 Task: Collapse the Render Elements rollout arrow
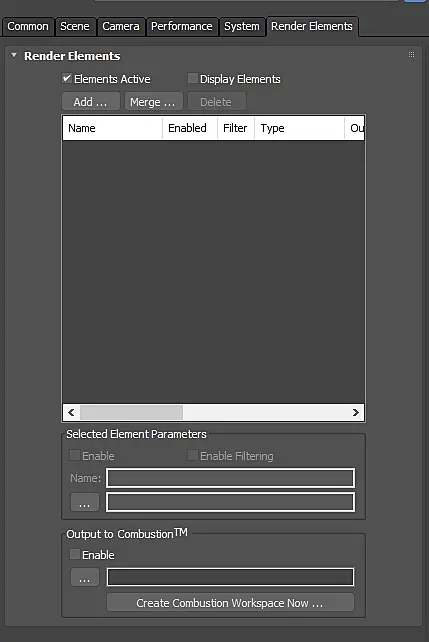pyautogui.click(x=14, y=55)
